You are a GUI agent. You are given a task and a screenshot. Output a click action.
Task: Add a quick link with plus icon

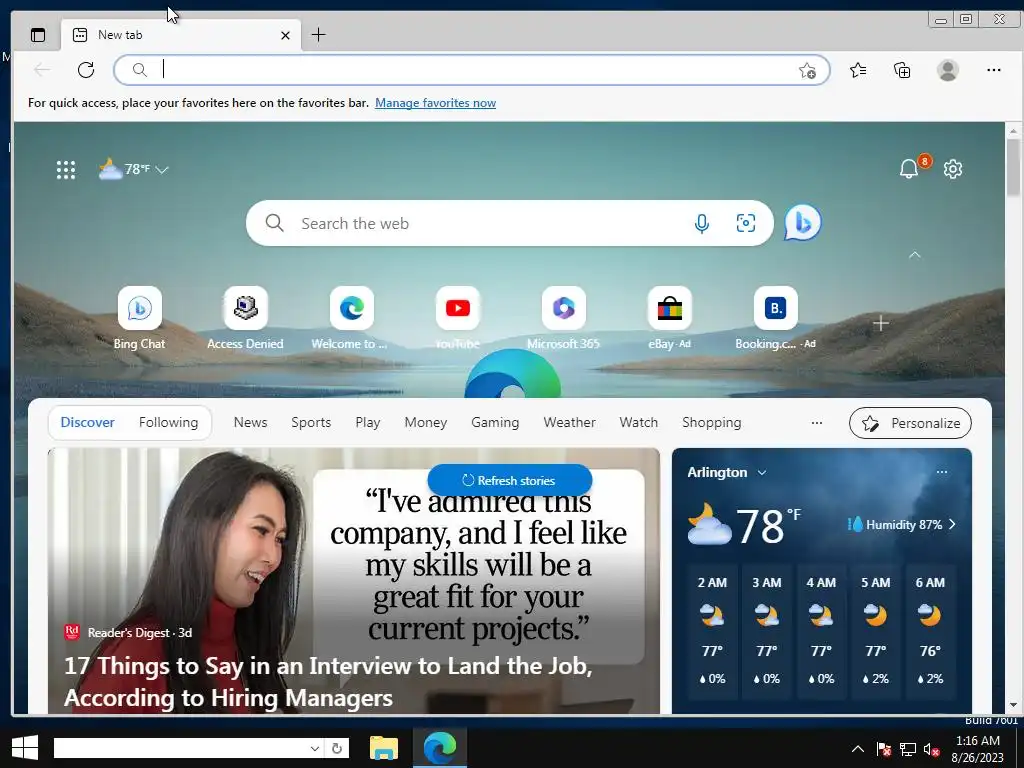click(x=881, y=323)
